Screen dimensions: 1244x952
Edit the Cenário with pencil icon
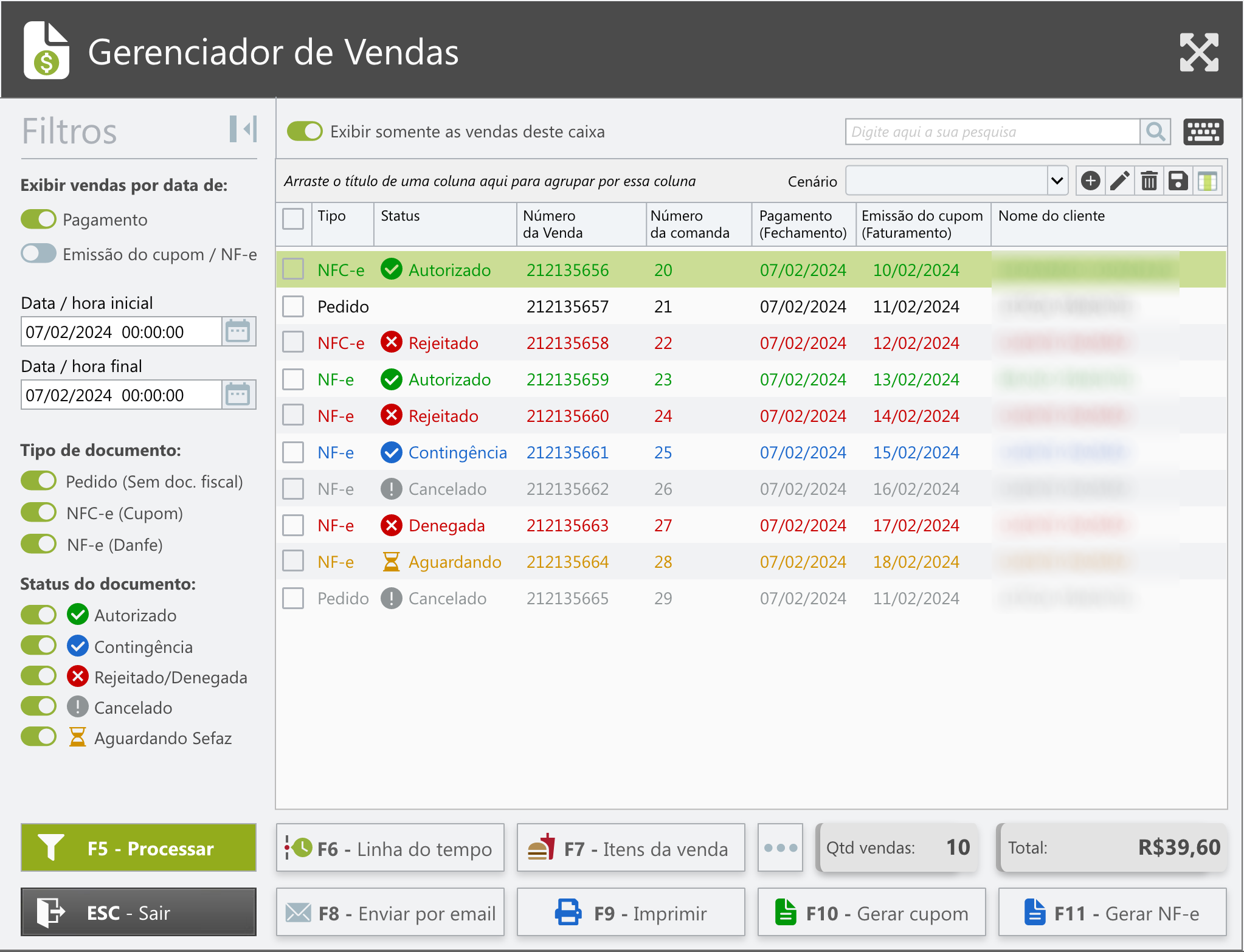point(1119,181)
